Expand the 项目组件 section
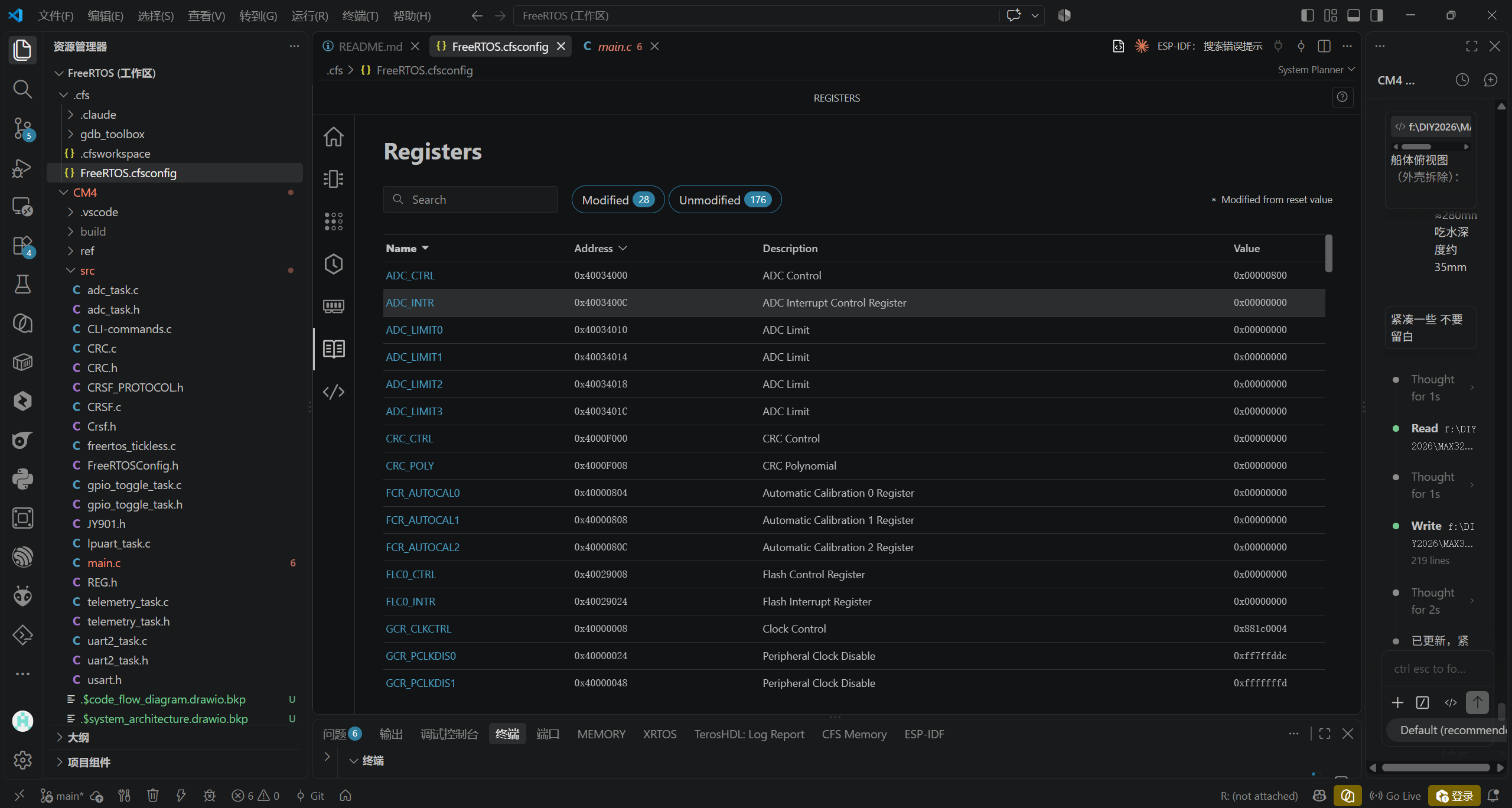 point(59,762)
